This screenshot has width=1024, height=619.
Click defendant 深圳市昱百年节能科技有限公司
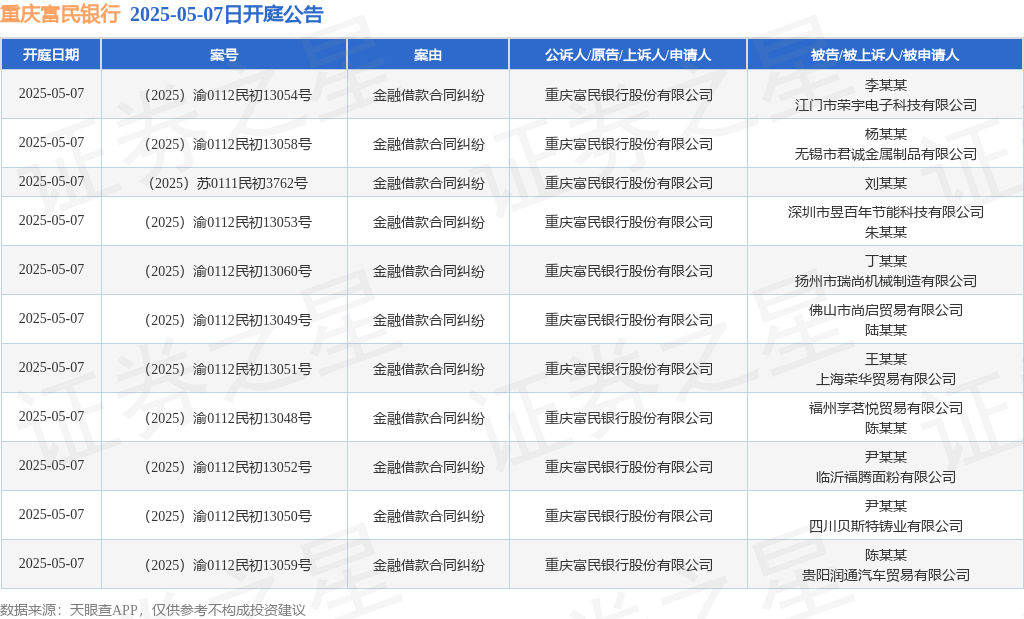(x=886, y=212)
